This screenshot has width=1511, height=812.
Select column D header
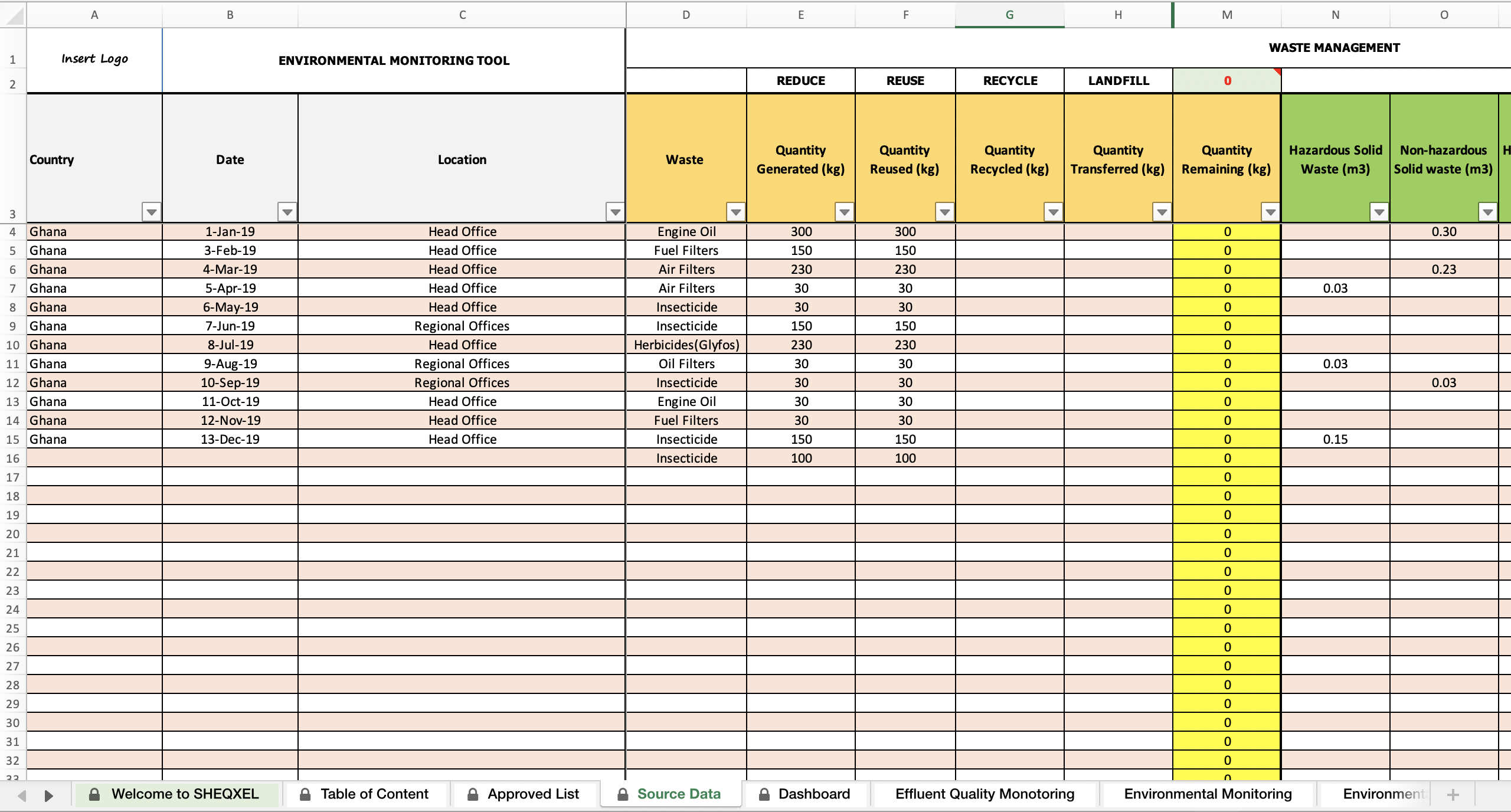click(686, 15)
